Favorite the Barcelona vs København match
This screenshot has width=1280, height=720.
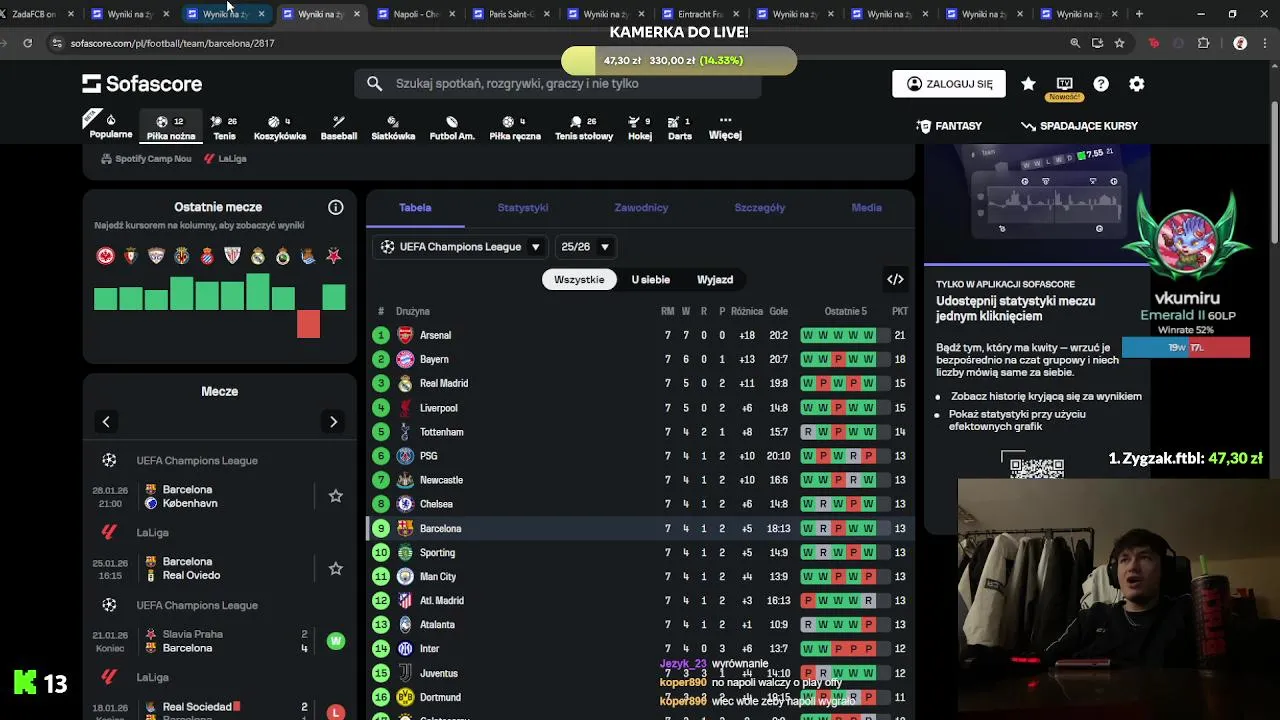(336, 496)
